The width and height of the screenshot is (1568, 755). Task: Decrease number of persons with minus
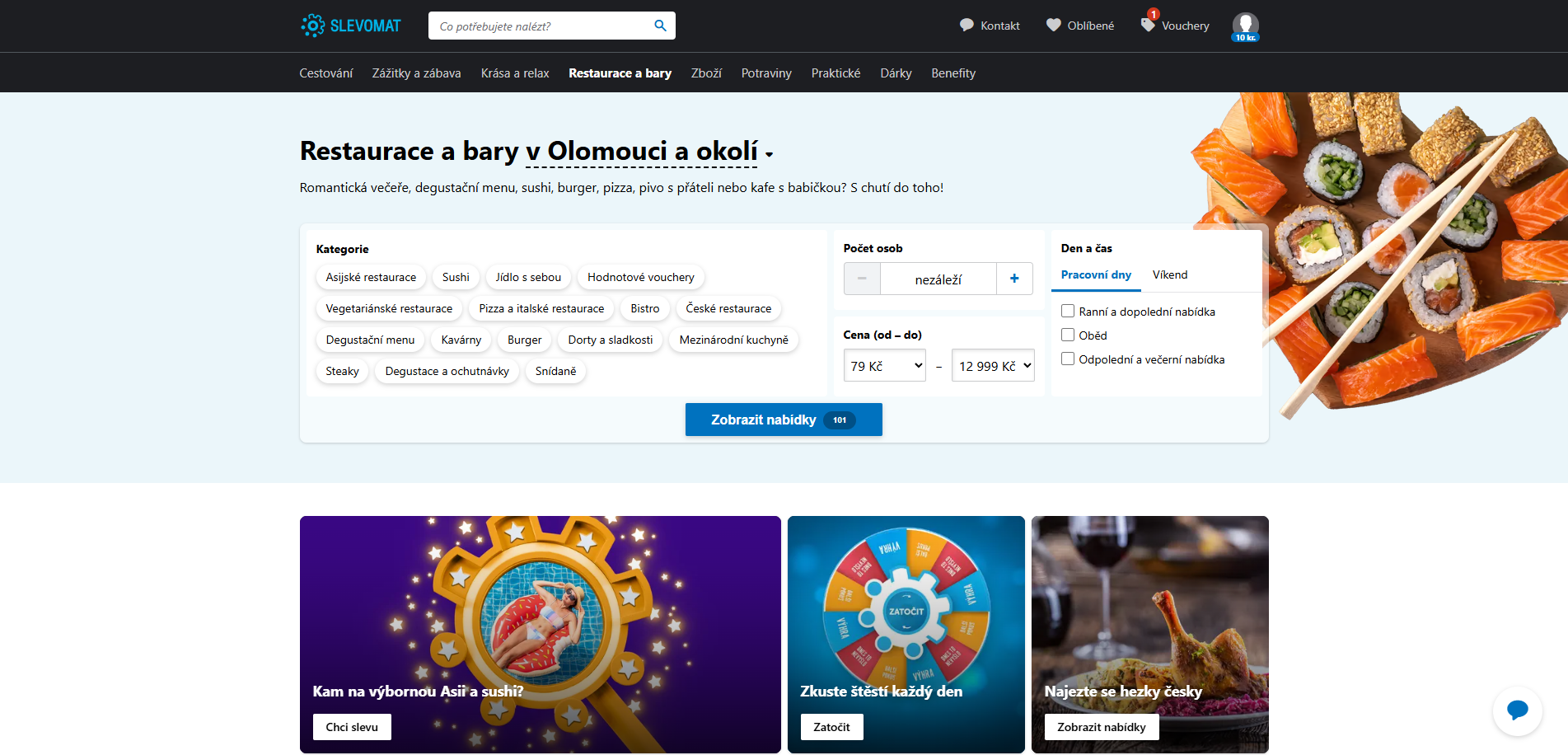[x=862, y=279]
